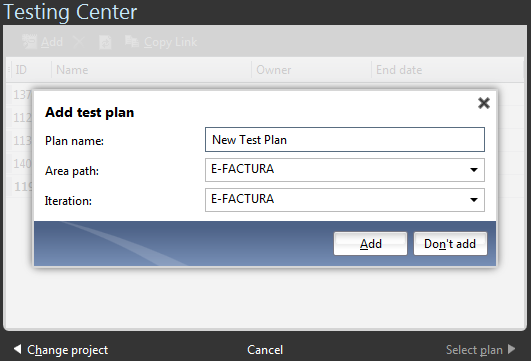531x361 pixels.
Task: Click the left arrow beside Change project
Action: (x=17, y=349)
